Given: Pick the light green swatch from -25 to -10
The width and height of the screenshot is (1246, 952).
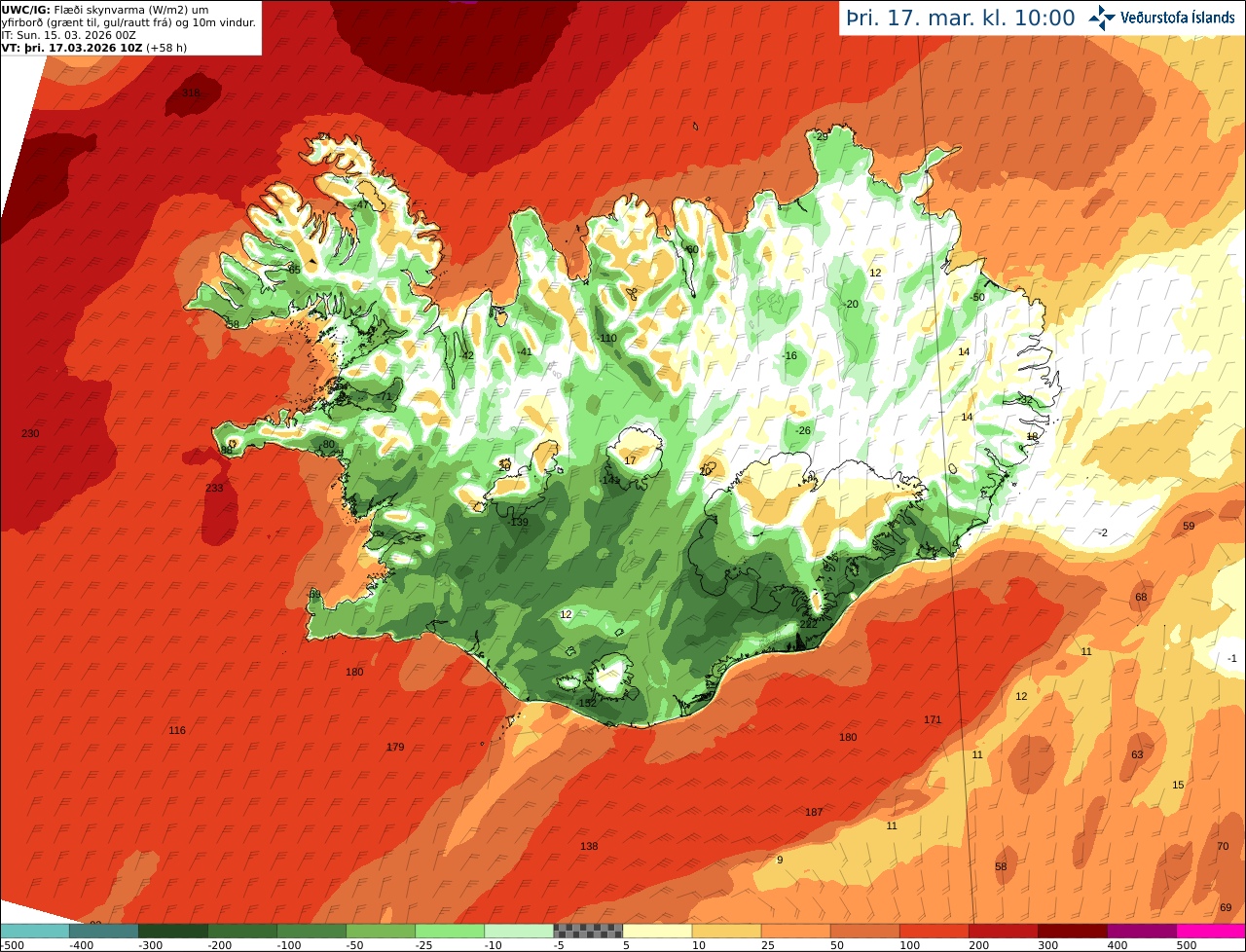Looking at the screenshot, I should [x=449, y=931].
